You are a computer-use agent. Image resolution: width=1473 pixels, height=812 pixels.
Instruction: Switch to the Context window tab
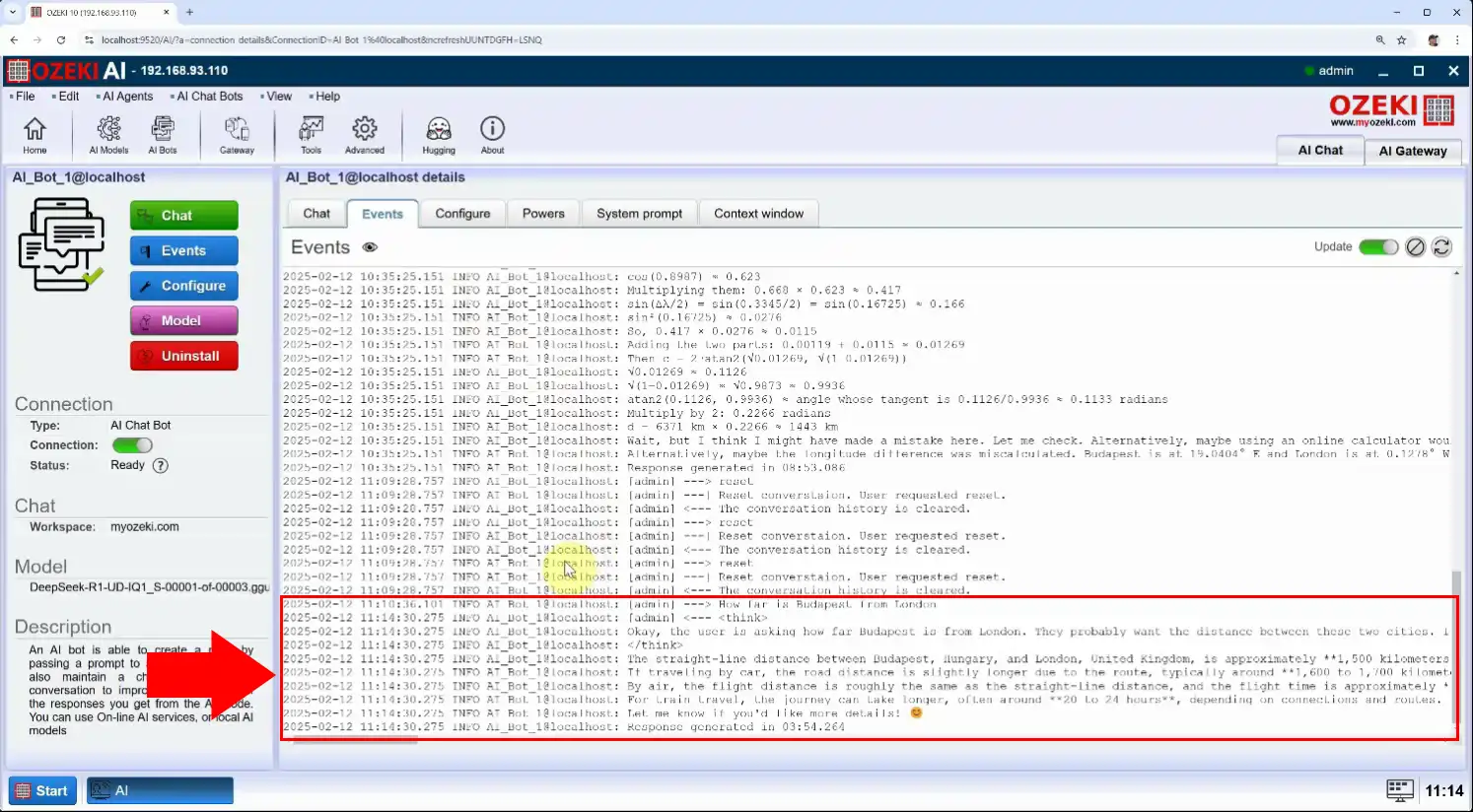(x=758, y=214)
